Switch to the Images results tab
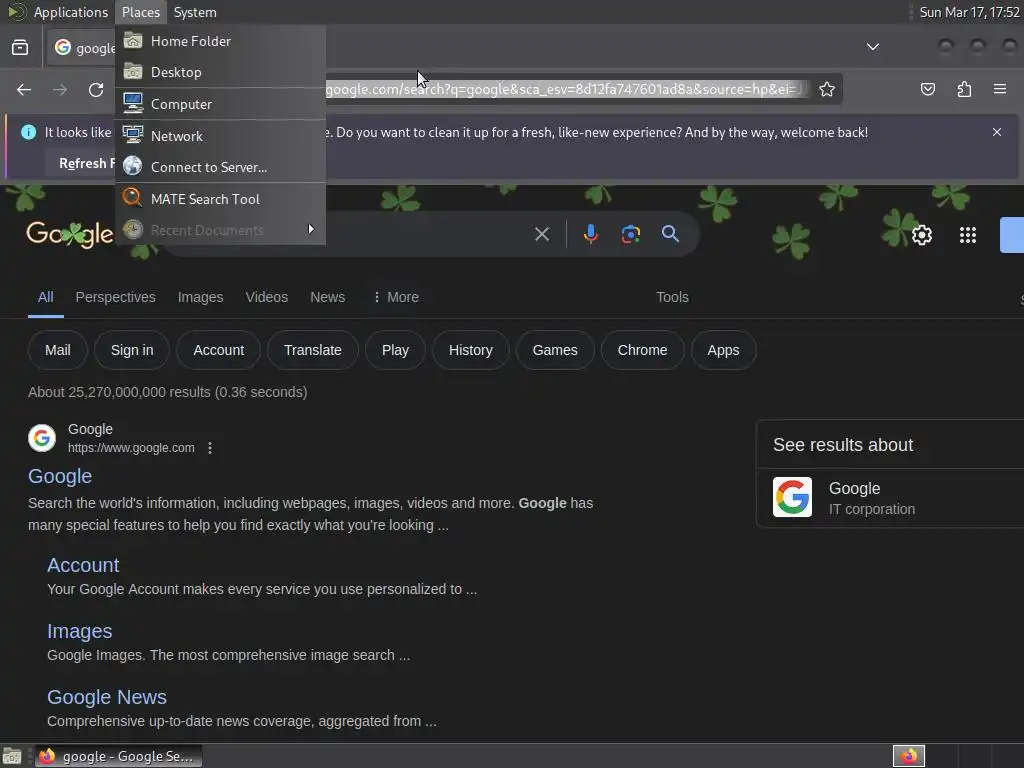The width and height of the screenshot is (1024, 768). coord(200,297)
